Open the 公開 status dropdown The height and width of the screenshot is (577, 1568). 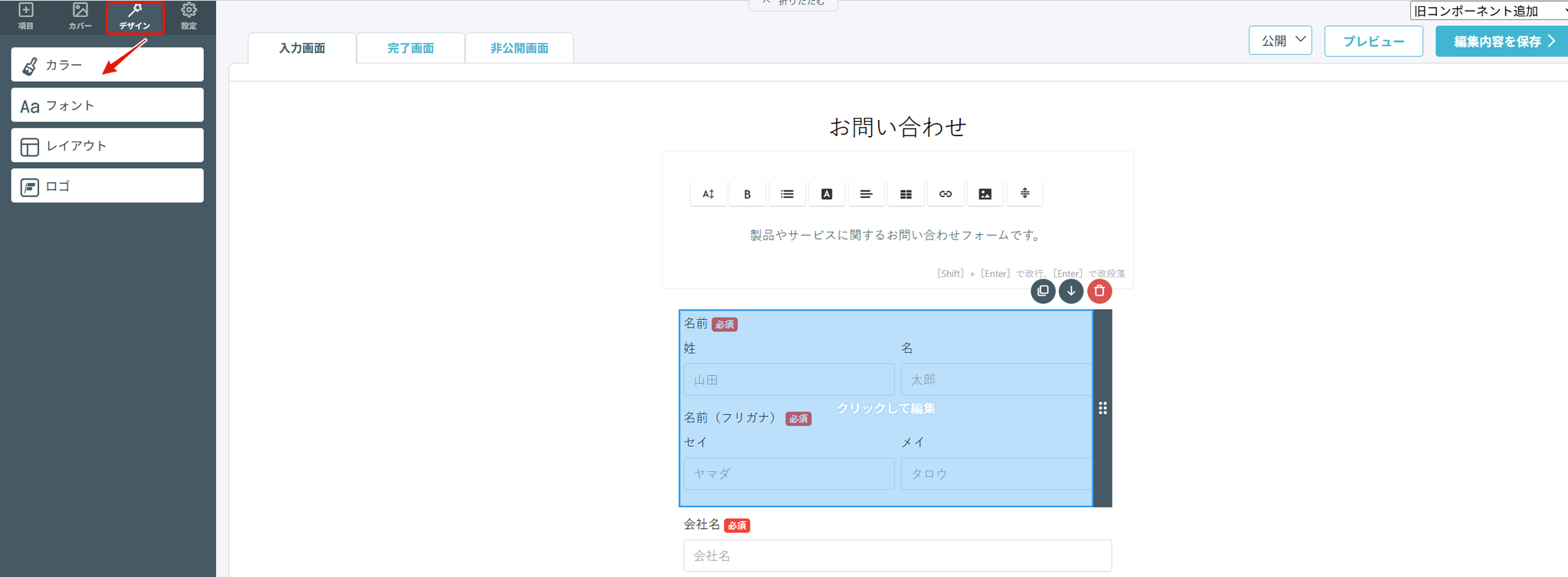(1280, 41)
